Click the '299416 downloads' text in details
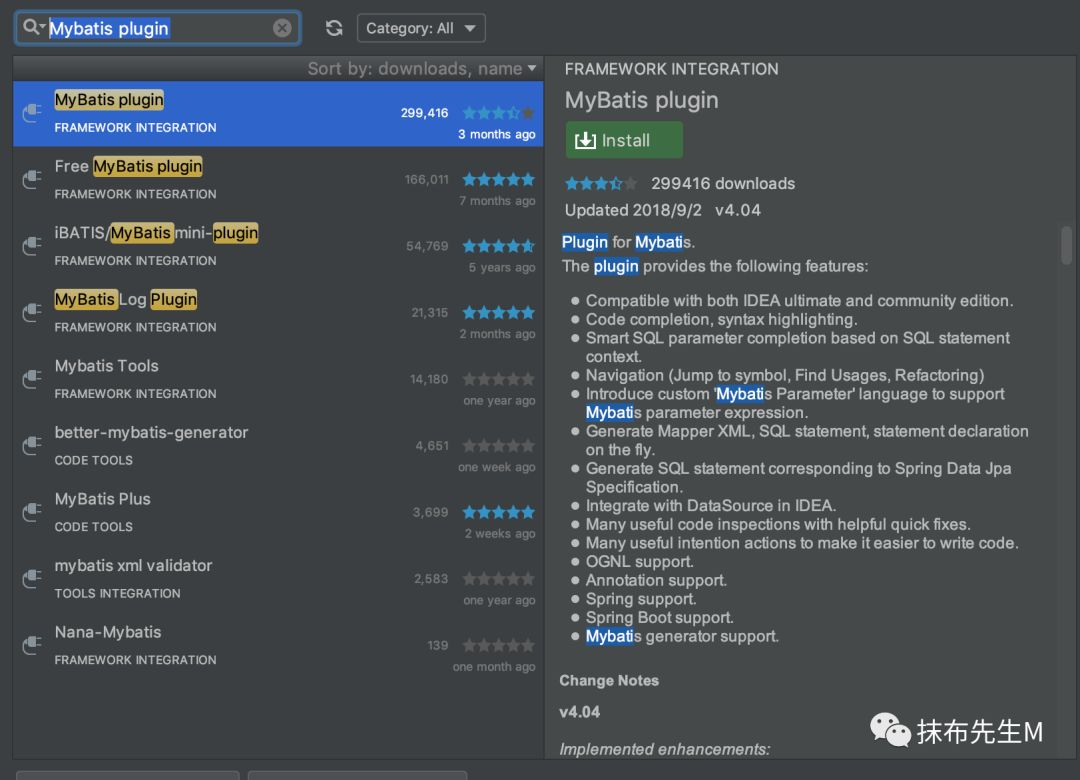Screen dimensions: 1080x780 click(723, 183)
